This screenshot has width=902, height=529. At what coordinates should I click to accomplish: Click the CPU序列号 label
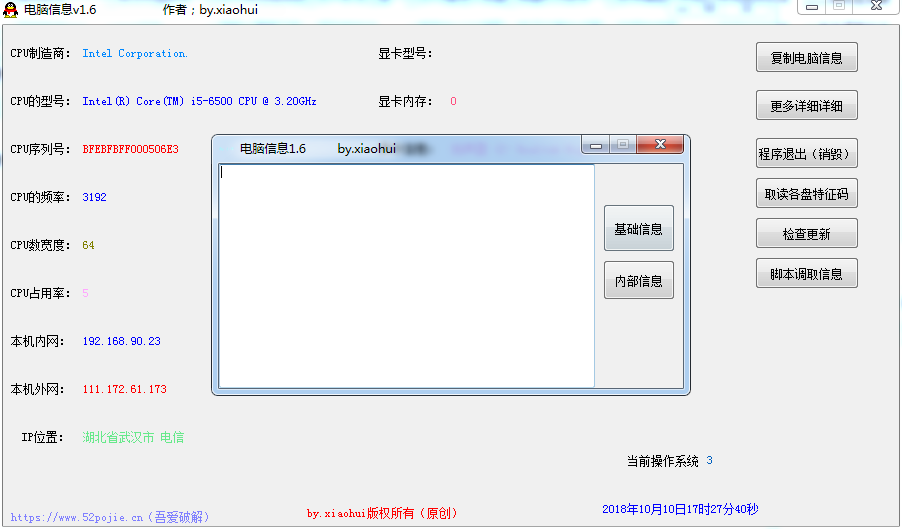tap(40, 150)
